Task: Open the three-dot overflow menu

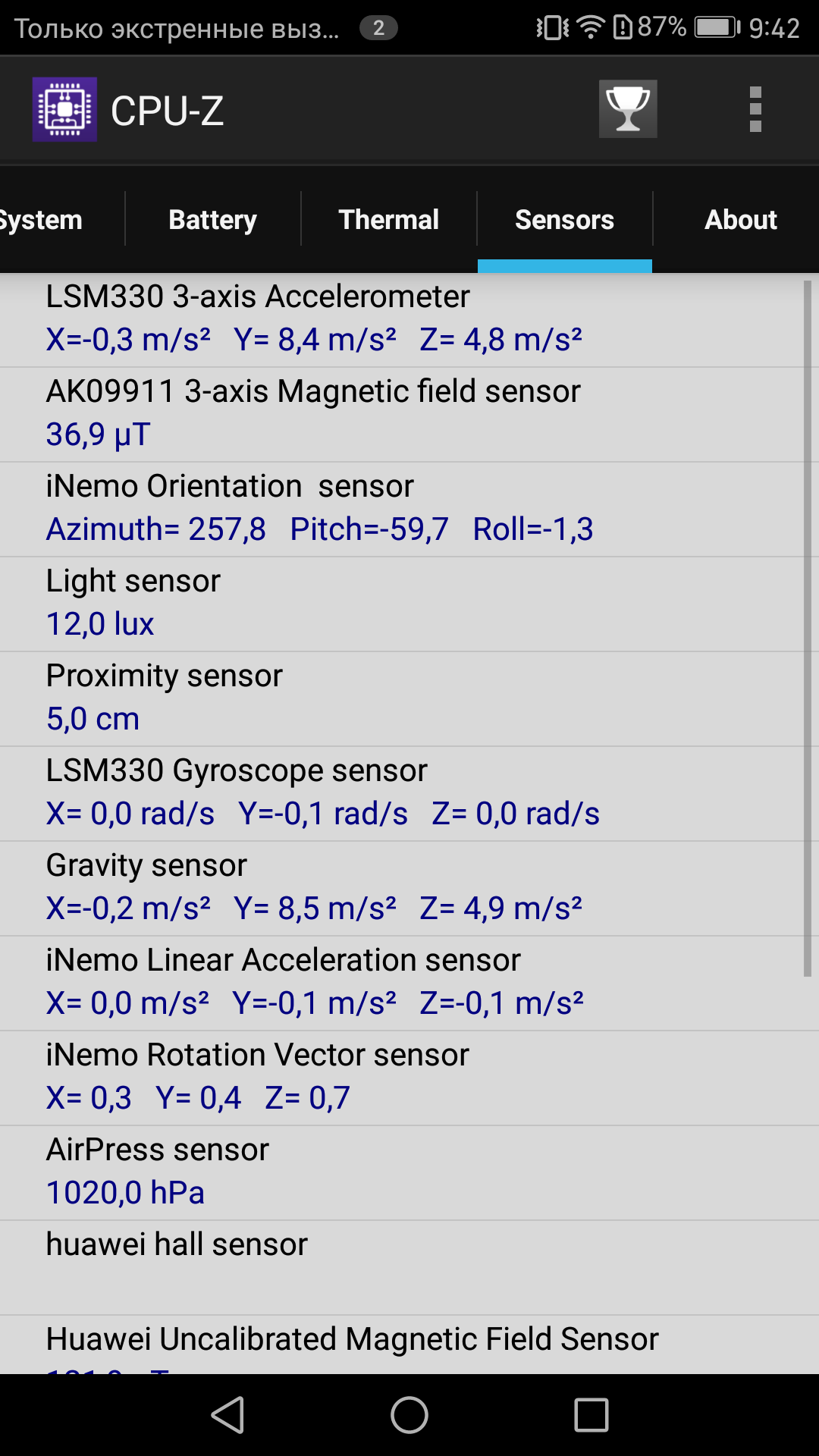Action: tap(755, 109)
